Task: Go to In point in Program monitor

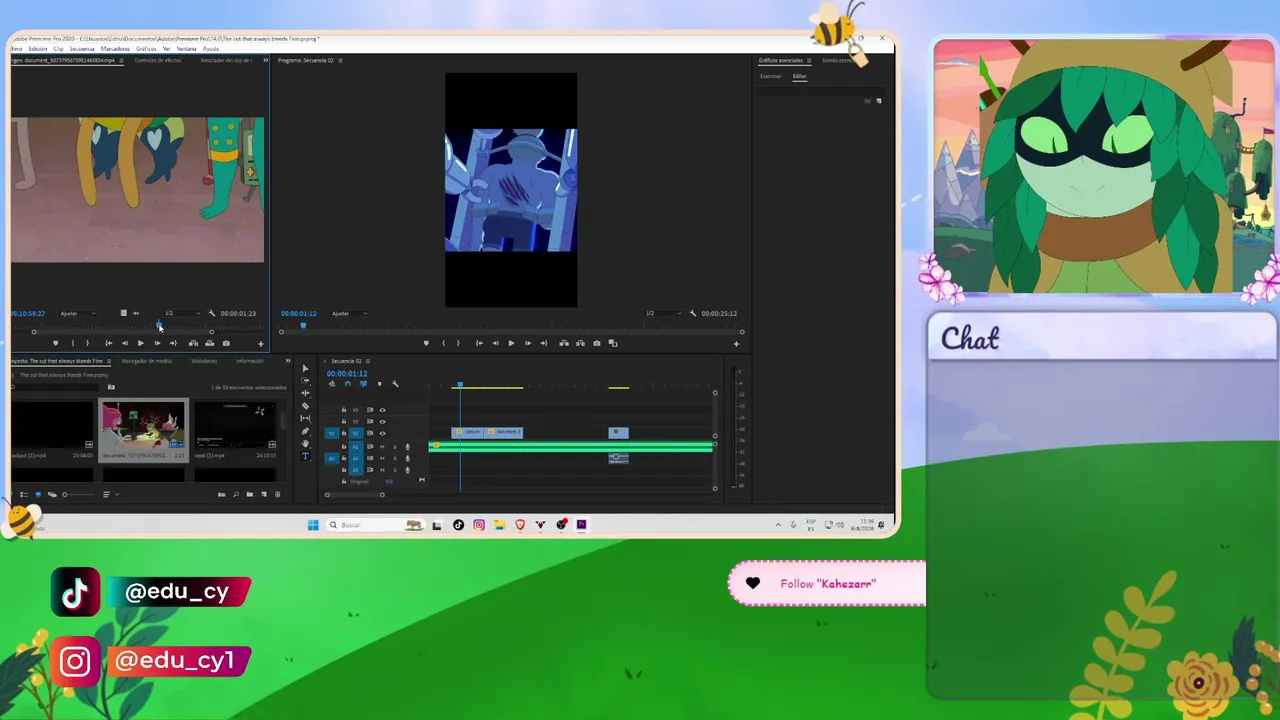Action: pyautogui.click(x=479, y=343)
